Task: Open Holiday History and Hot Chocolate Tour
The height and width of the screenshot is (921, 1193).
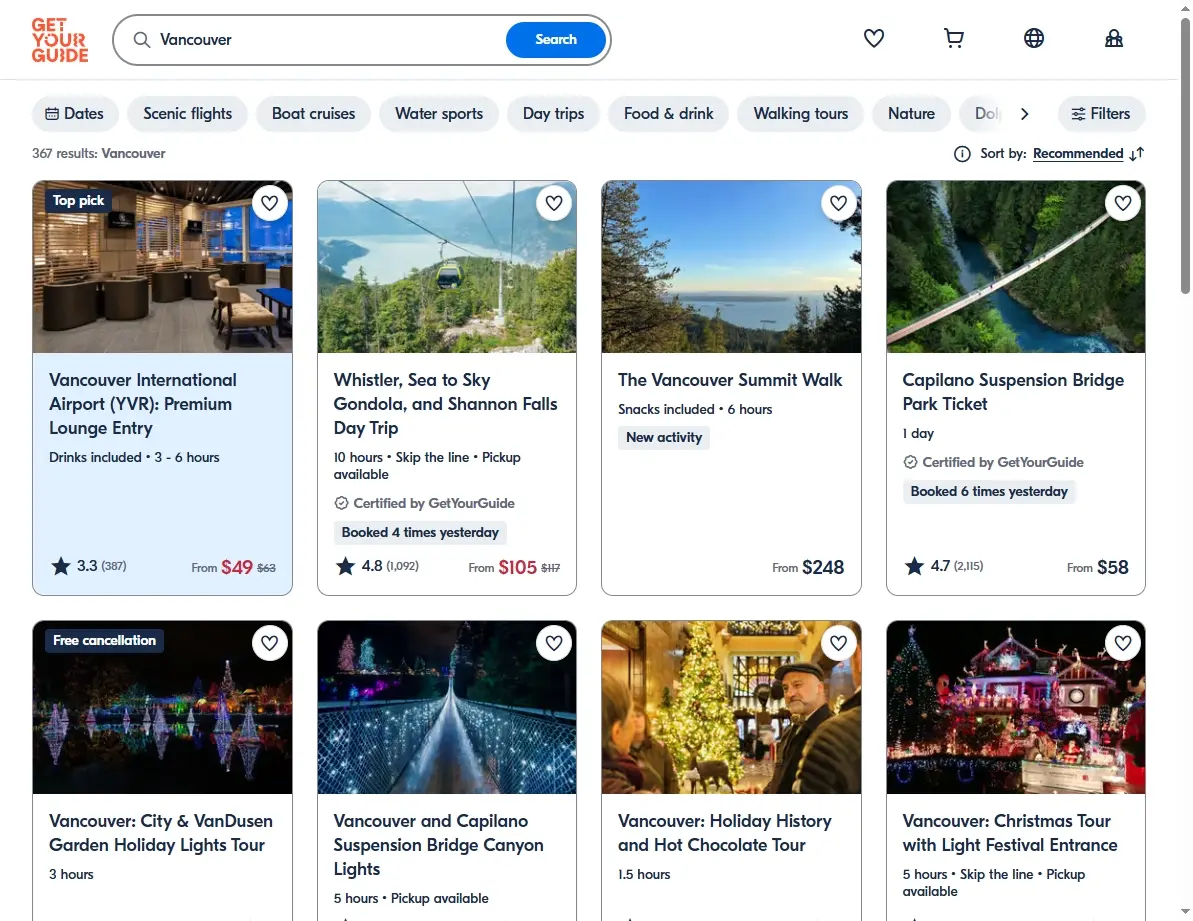Action: point(724,833)
